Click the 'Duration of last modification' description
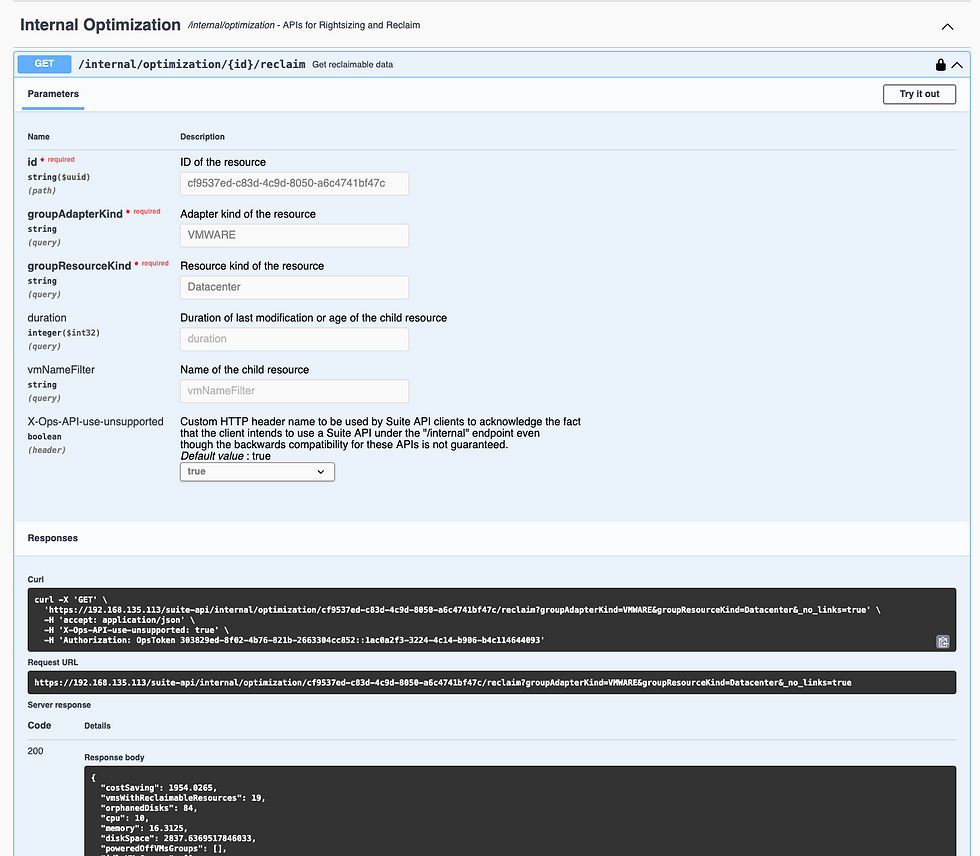This screenshot has height=856, width=980. [313, 318]
